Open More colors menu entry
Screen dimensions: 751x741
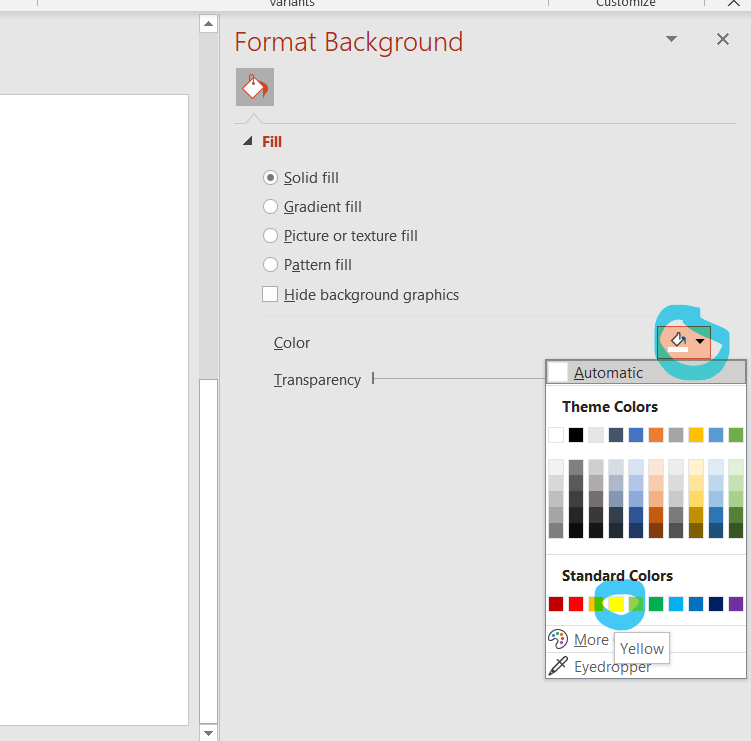(591, 640)
